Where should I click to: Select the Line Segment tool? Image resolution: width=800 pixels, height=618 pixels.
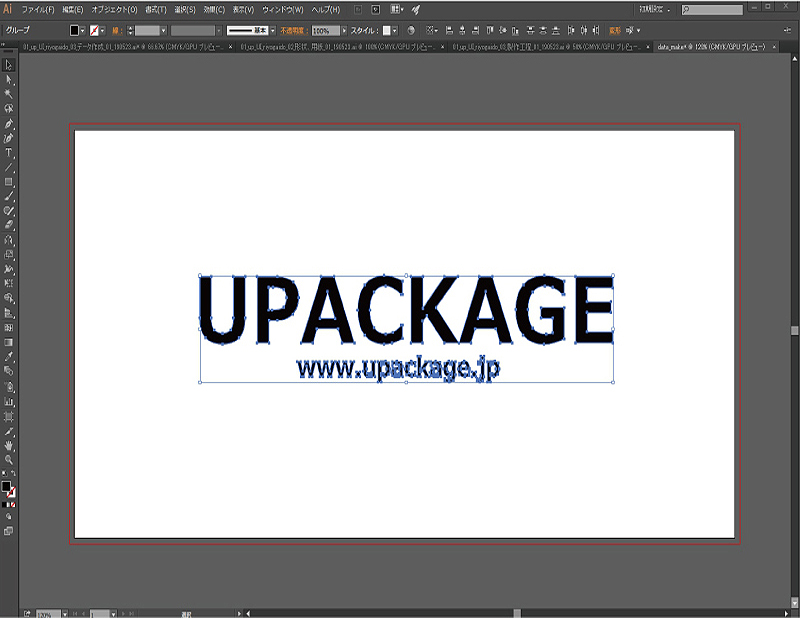click(8, 167)
